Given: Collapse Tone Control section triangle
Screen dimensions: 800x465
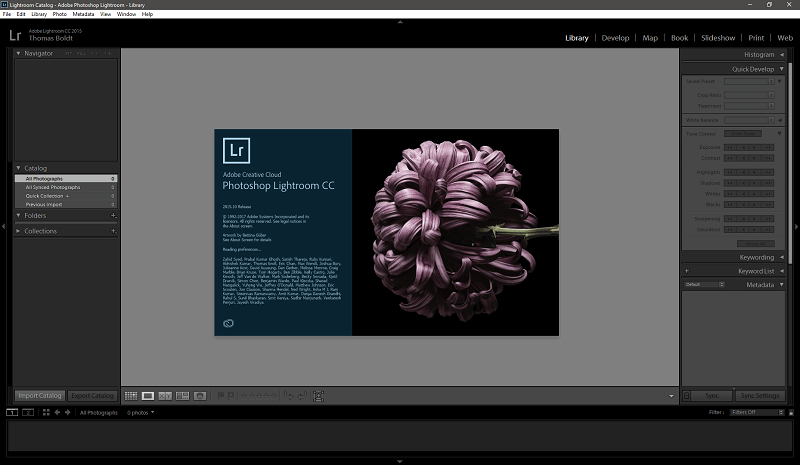Looking at the screenshot, I should 780,134.
